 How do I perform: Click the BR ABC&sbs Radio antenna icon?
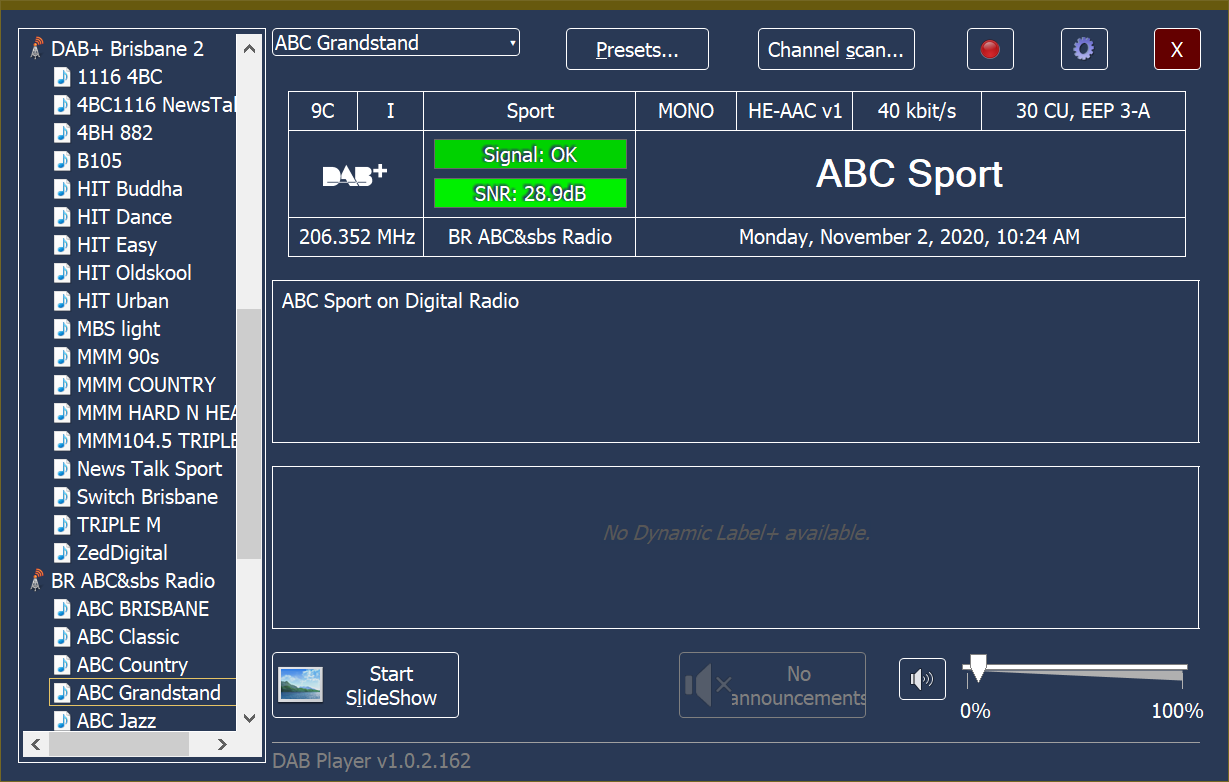[37, 581]
